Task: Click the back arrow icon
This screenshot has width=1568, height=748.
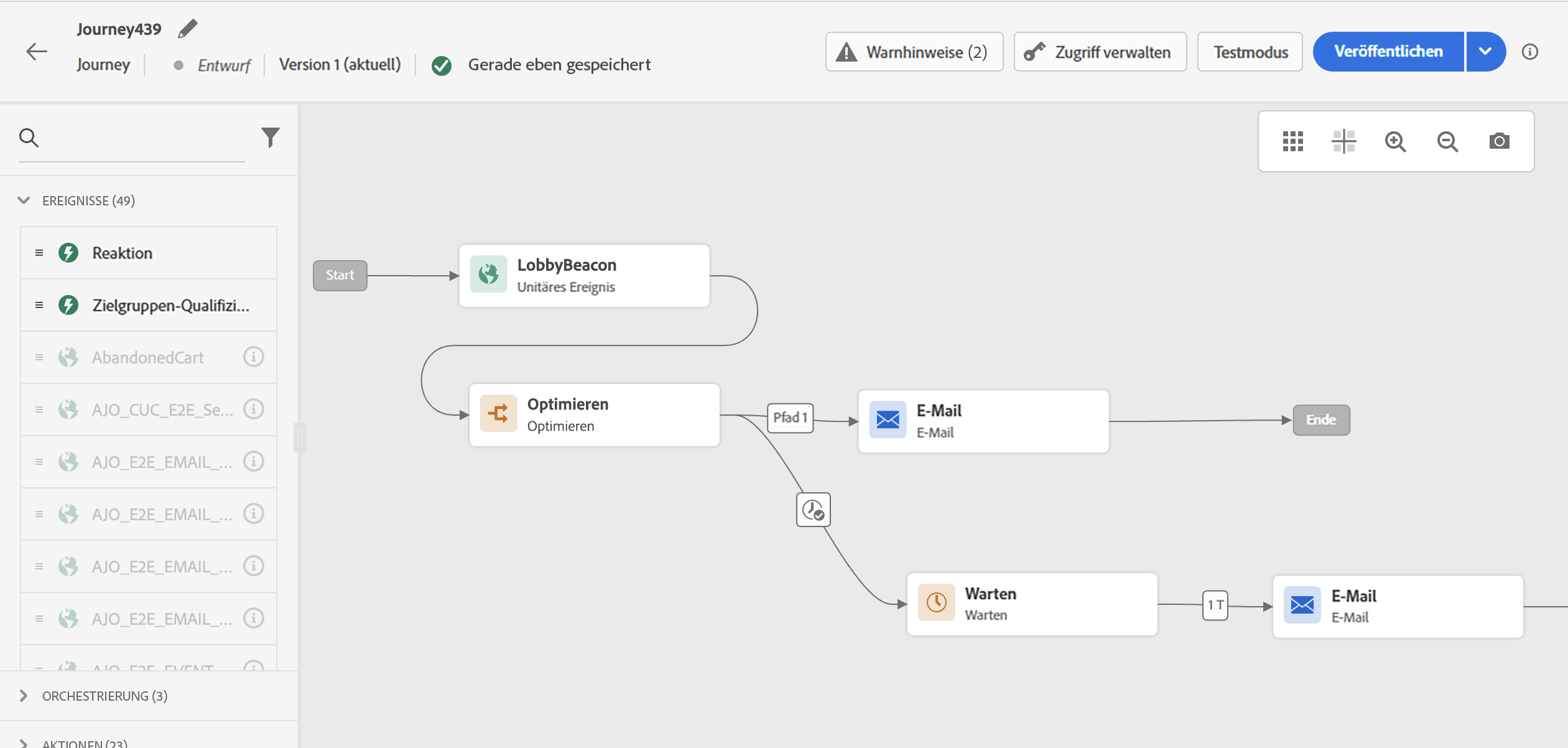Action: pos(37,52)
